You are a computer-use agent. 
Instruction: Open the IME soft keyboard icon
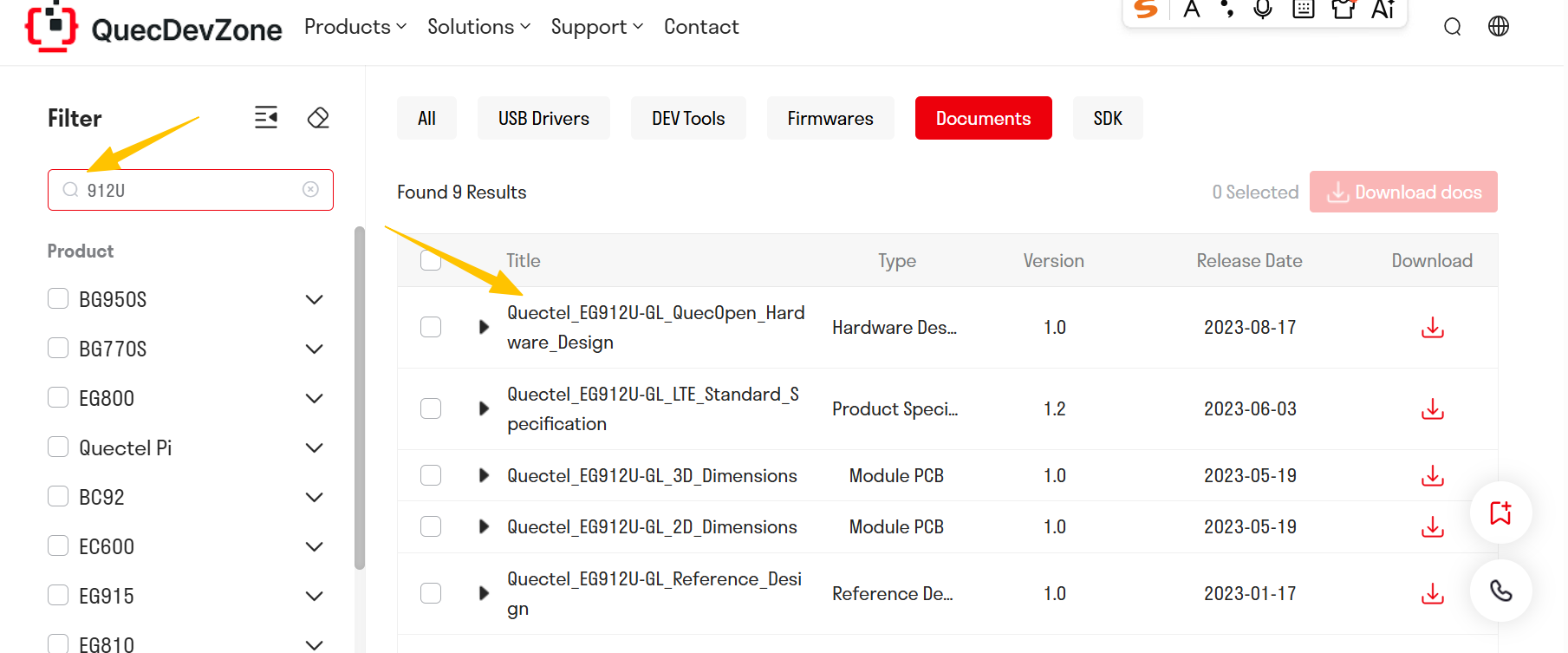1304,9
